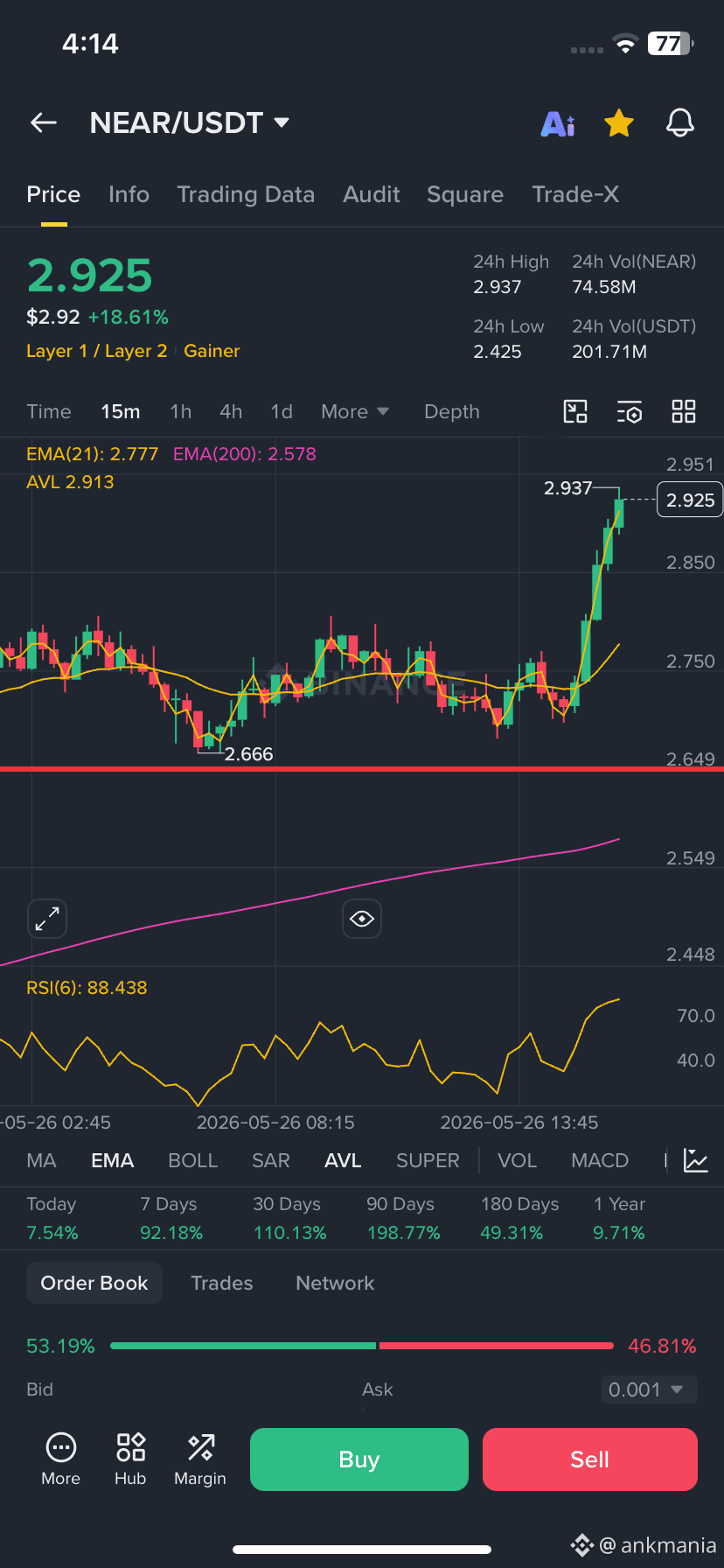Select the Time chart interval
Image resolution: width=724 pixels, height=1568 pixels.
[x=49, y=411]
